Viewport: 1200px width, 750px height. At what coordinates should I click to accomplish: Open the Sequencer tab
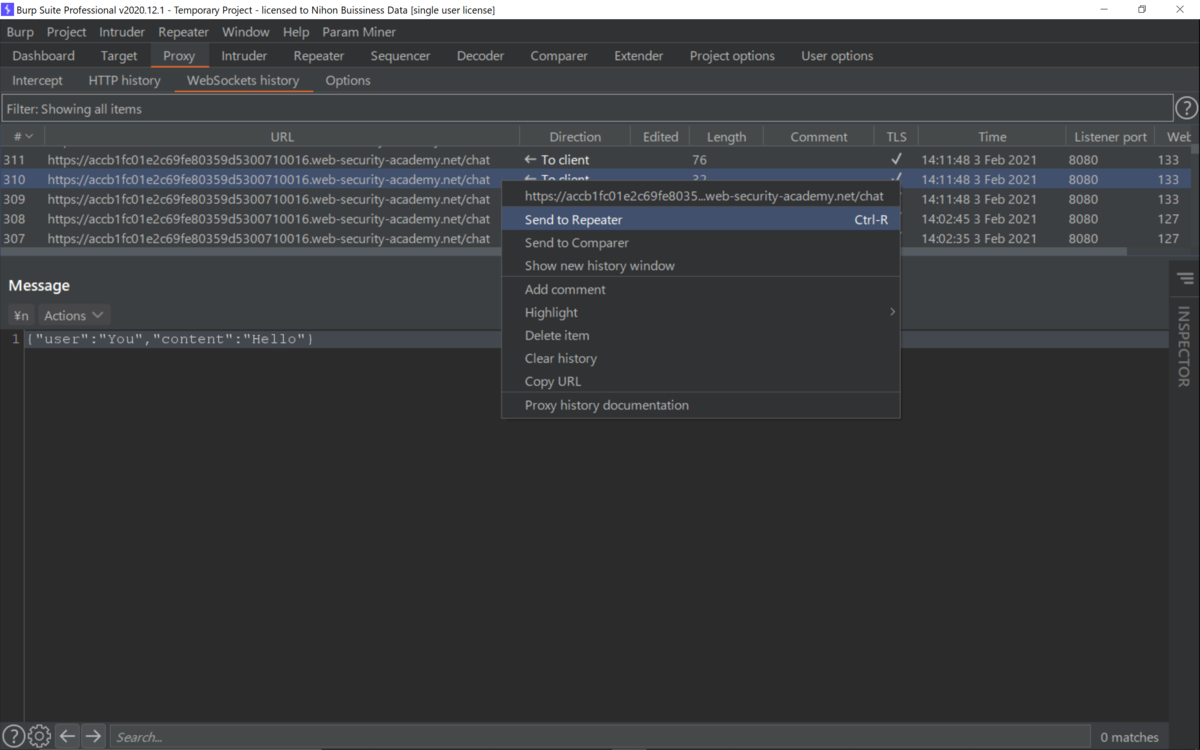tap(400, 56)
